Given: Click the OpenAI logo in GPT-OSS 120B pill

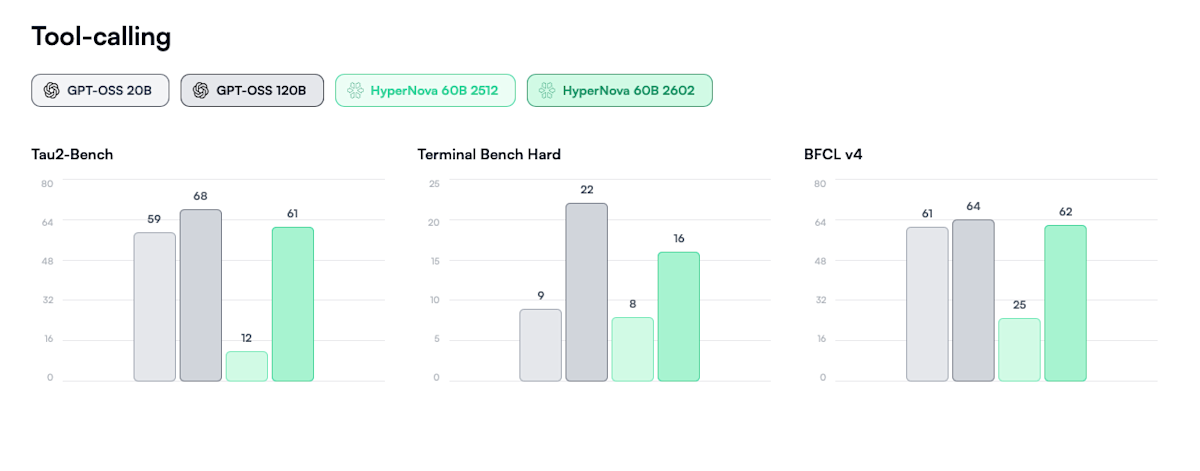Looking at the screenshot, I should coord(201,90).
